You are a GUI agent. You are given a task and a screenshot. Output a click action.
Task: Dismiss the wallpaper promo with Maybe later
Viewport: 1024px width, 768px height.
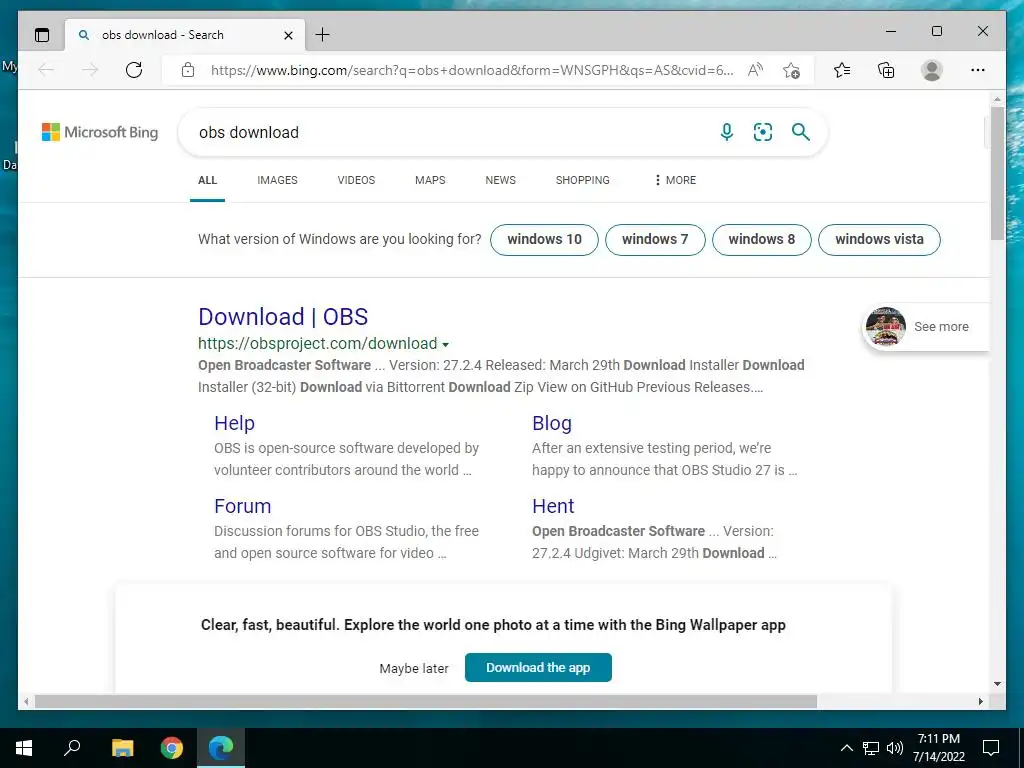(414, 669)
